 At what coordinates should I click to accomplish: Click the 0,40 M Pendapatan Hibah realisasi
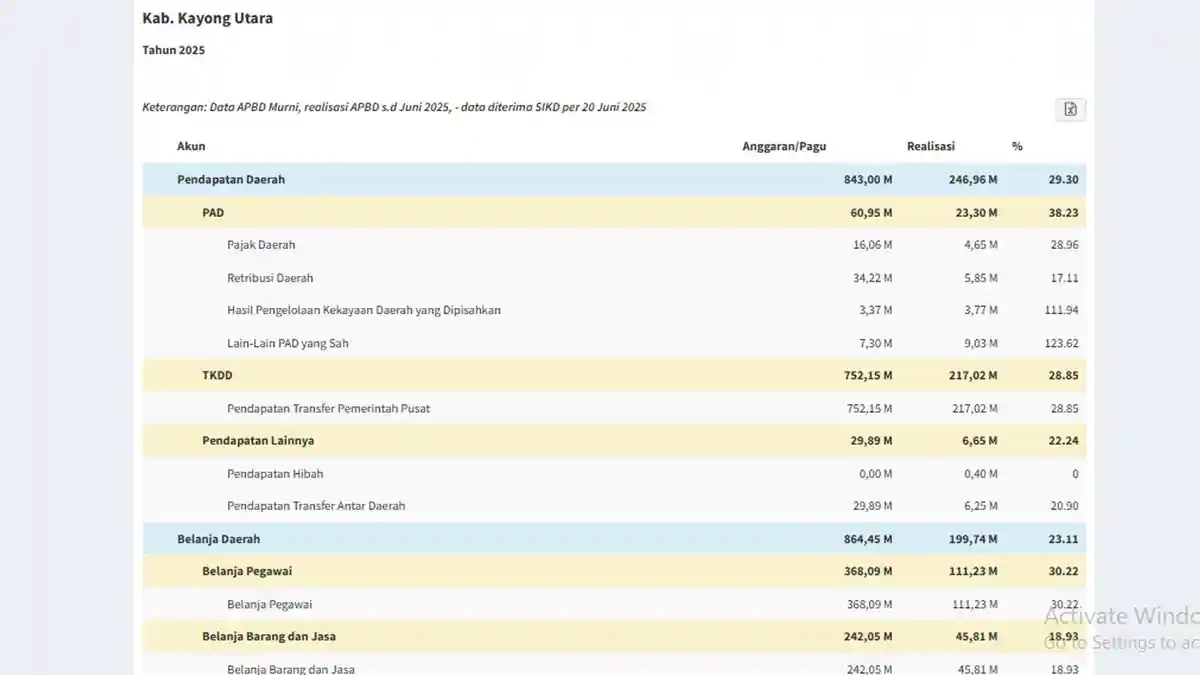[980, 473]
